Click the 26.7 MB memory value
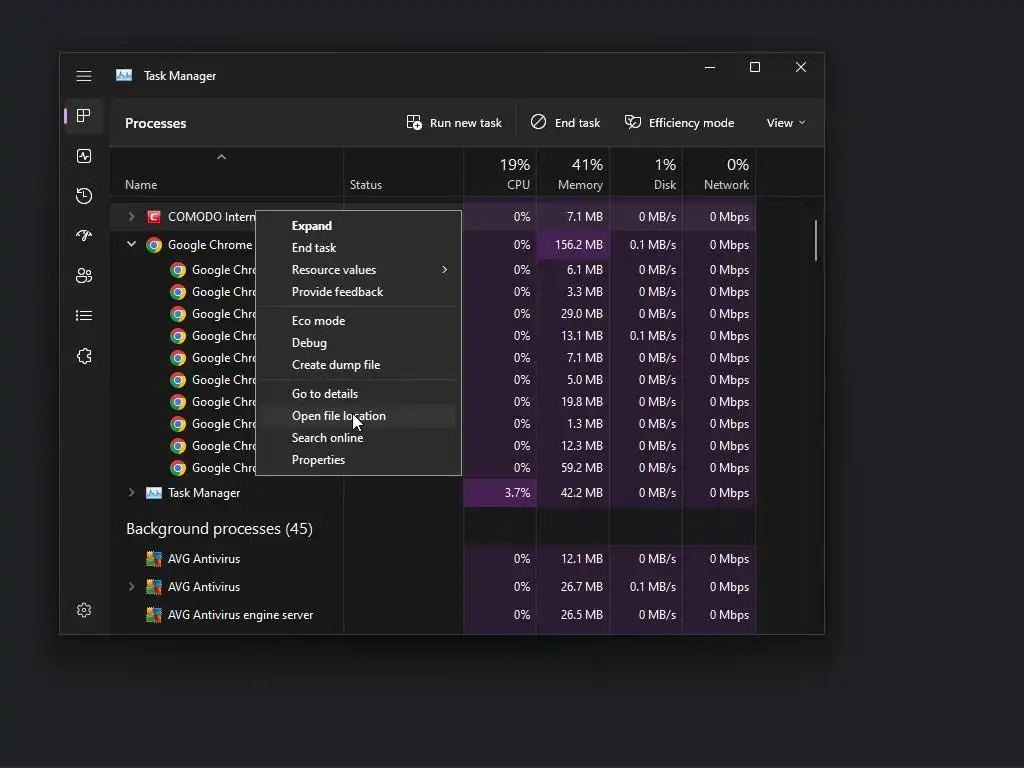Image resolution: width=1024 pixels, height=768 pixels. click(x=581, y=587)
